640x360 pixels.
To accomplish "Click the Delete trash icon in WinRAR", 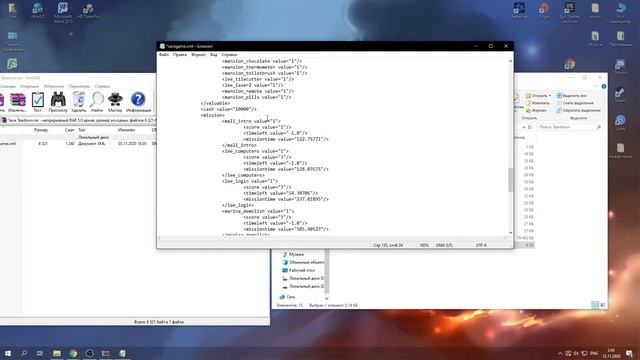I will coord(78,100).
